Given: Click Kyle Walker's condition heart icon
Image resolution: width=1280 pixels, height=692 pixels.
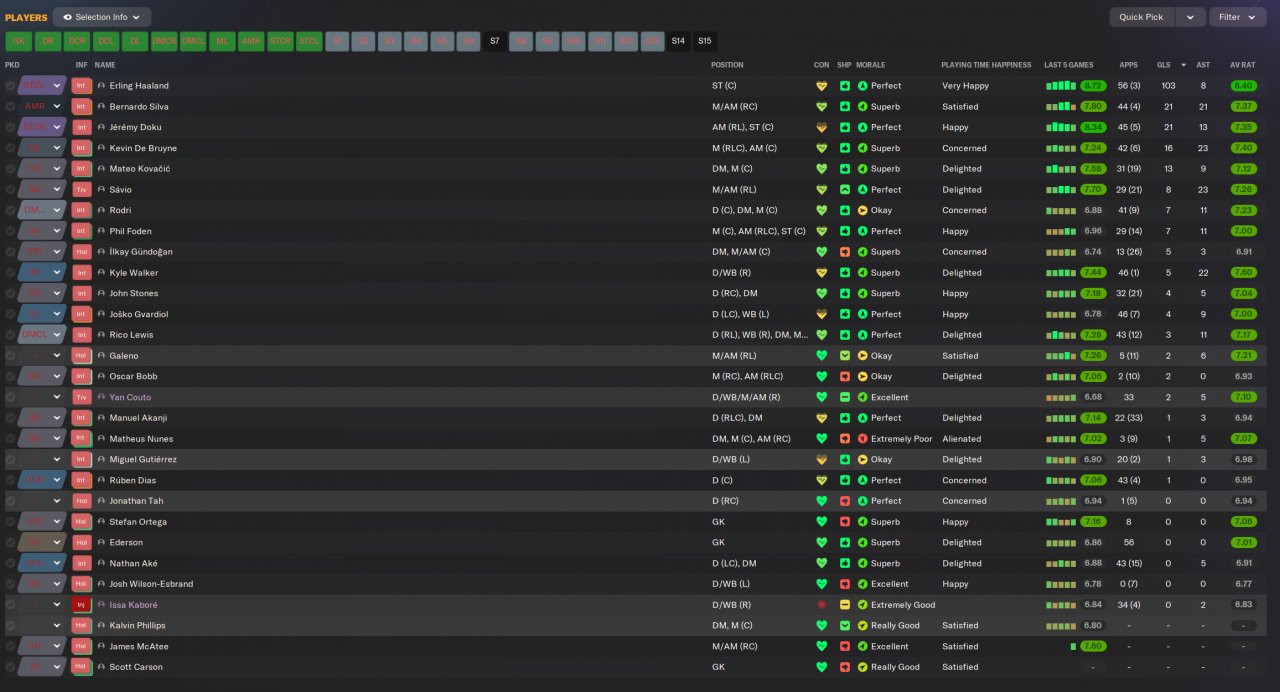Looking at the screenshot, I should click(822, 273).
